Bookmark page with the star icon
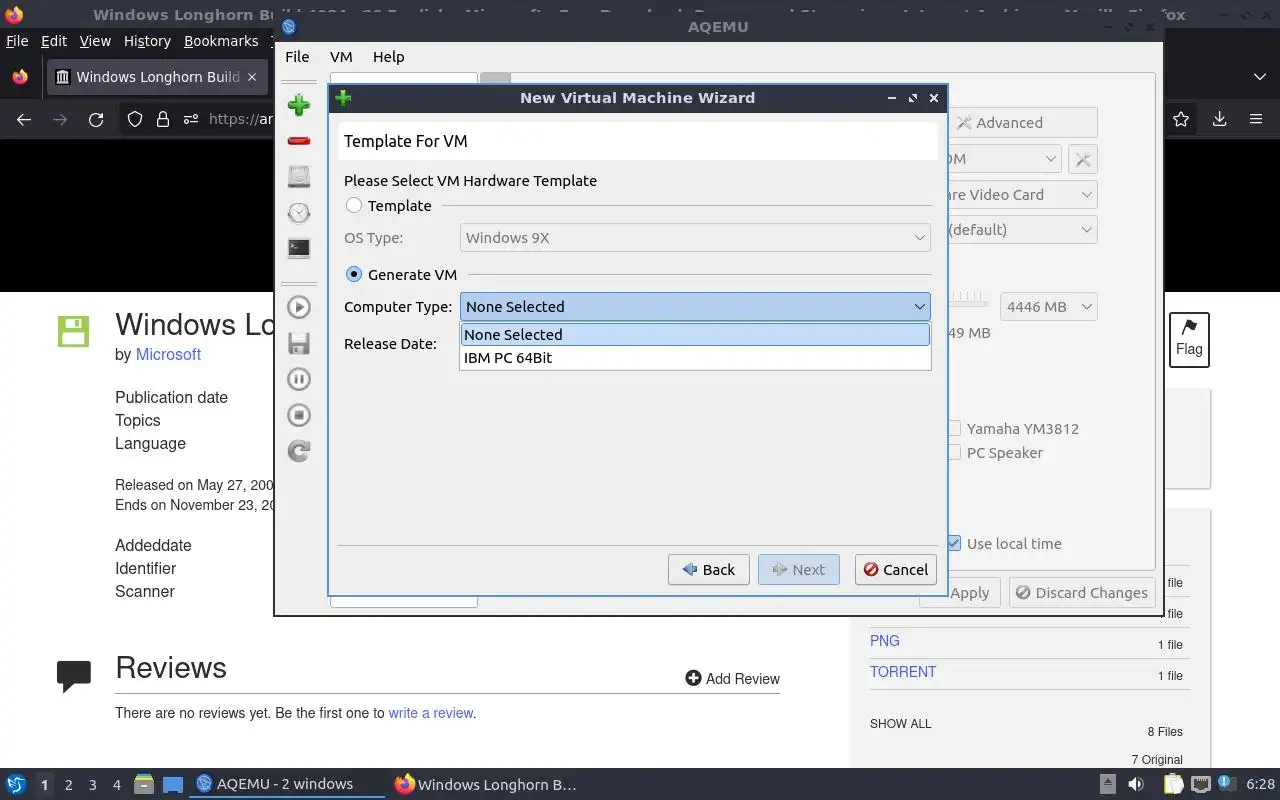The width and height of the screenshot is (1280, 800). click(x=1181, y=119)
